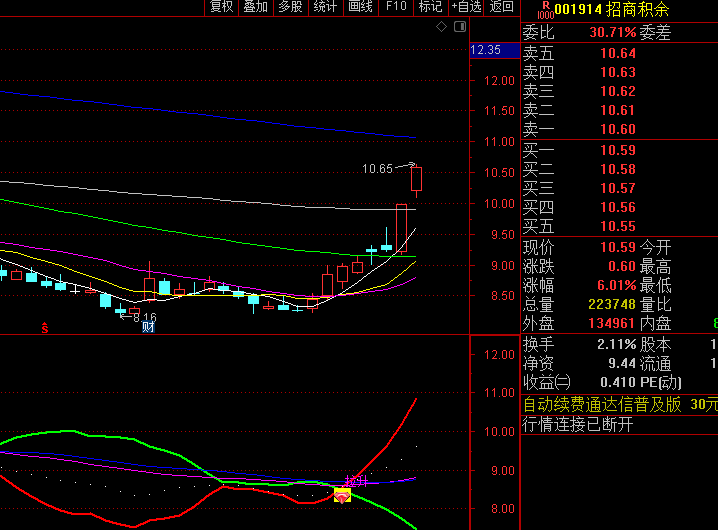Screen dimensions: 718x530
Task: Click the 换手 value 2.11%
Action: click(616, 344)
